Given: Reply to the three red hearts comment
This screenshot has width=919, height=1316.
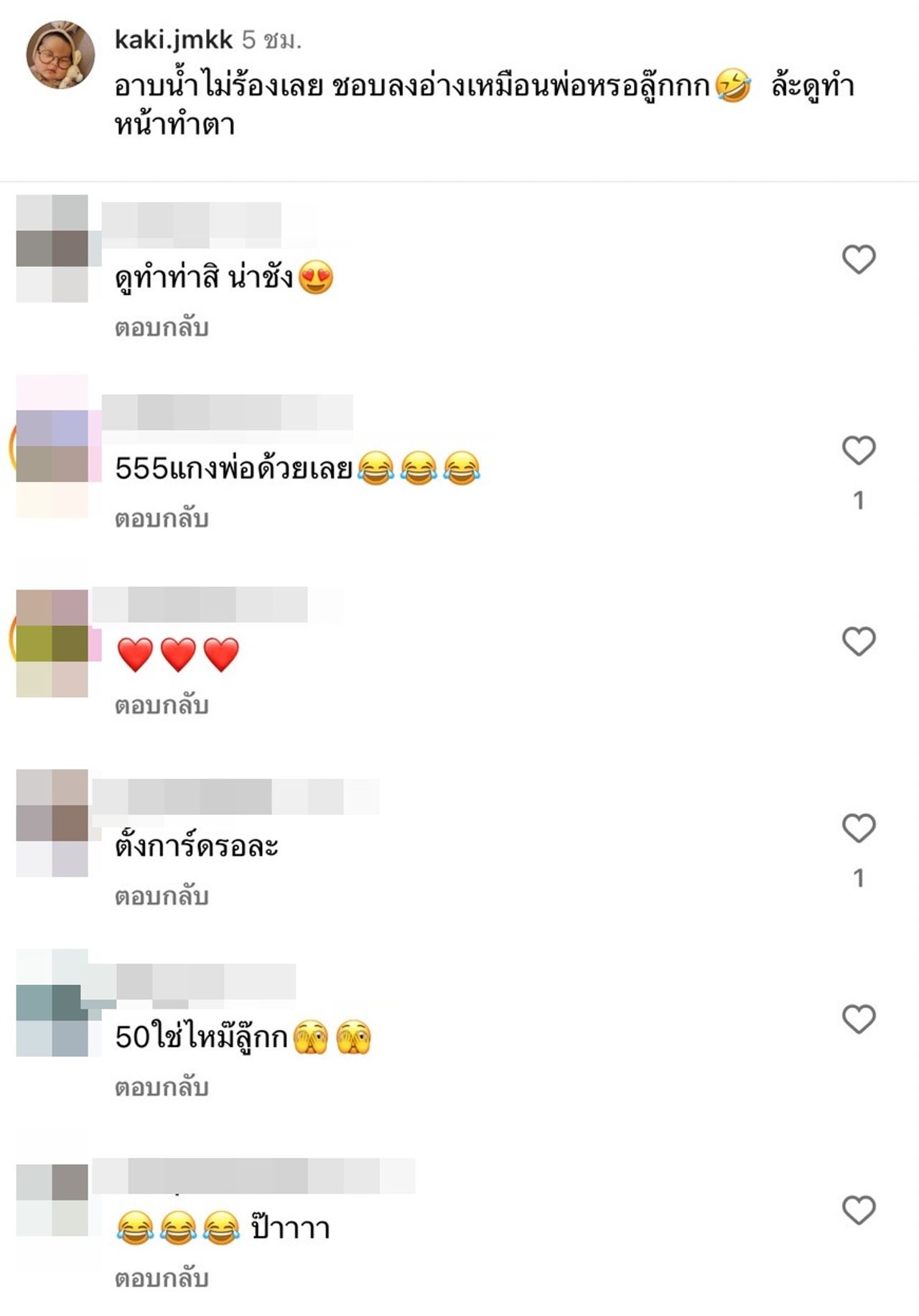Looking at the screenshot, I should click(x=162, y=705).
